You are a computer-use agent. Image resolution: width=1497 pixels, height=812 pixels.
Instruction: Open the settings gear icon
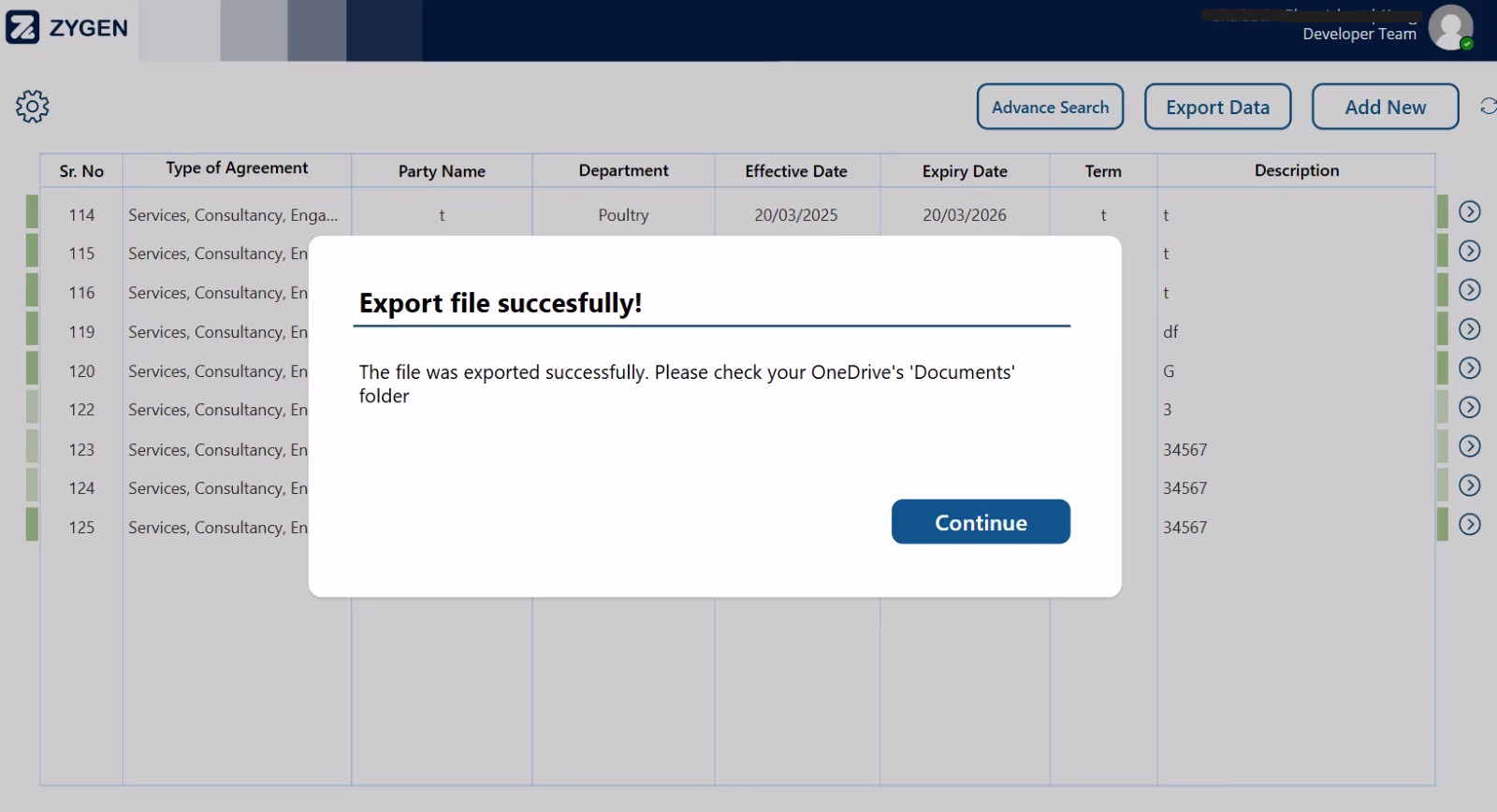pos(32,107)
